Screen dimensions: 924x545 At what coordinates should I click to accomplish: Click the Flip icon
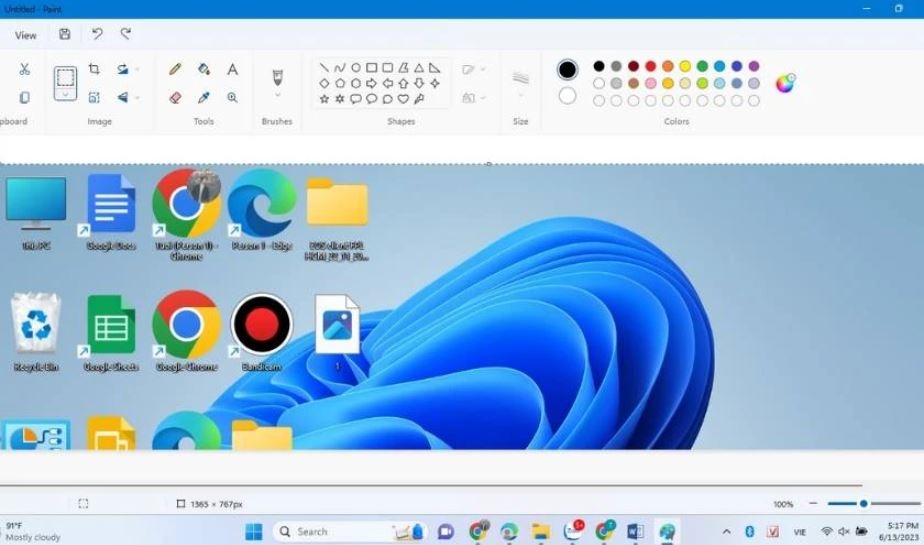[x=123, y=97]
